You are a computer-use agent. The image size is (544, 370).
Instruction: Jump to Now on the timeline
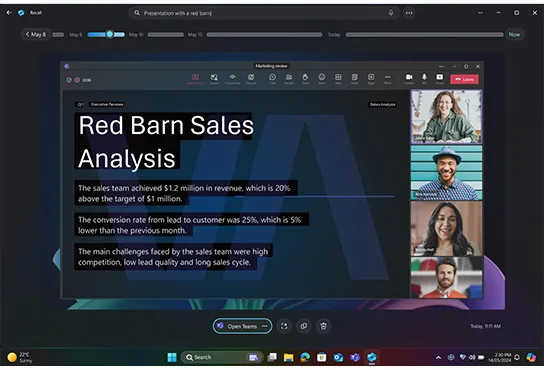tap(514, 34)
